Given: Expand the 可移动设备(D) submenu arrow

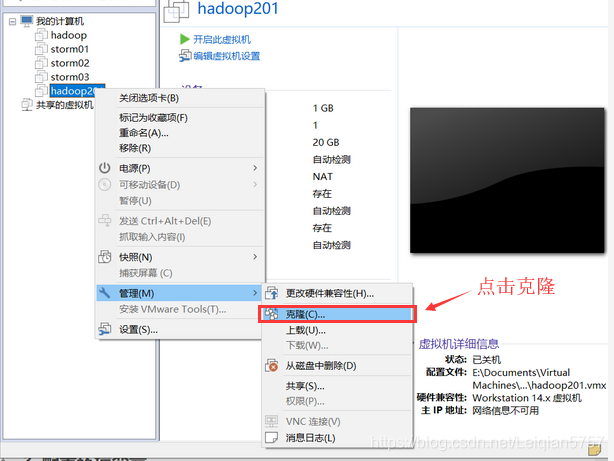Looking at the screenshot, I should point(255,184).
